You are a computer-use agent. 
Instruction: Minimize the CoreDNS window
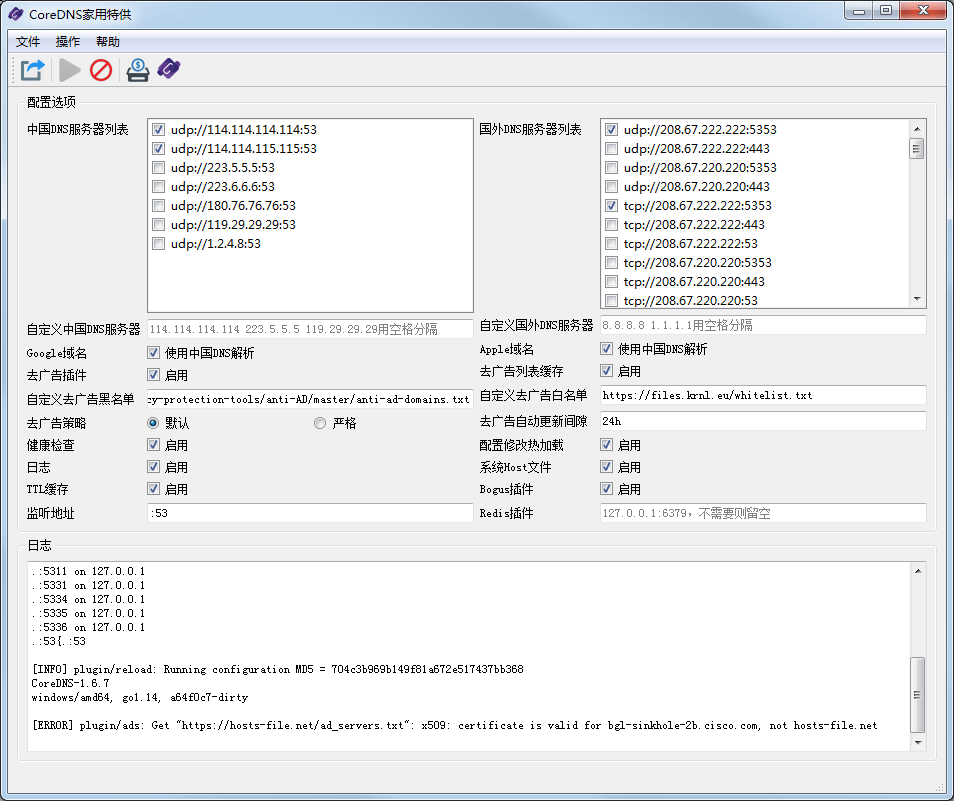(859, 11)
